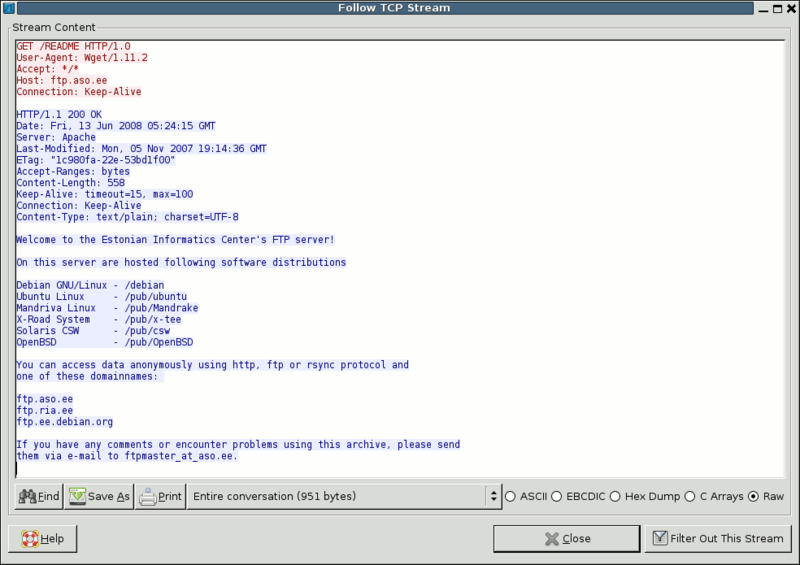Click the 'OpenBSD - /pub/OpenBSD' line
The height and width of the screenshot is (565, 800).
[x=105, y=342]
